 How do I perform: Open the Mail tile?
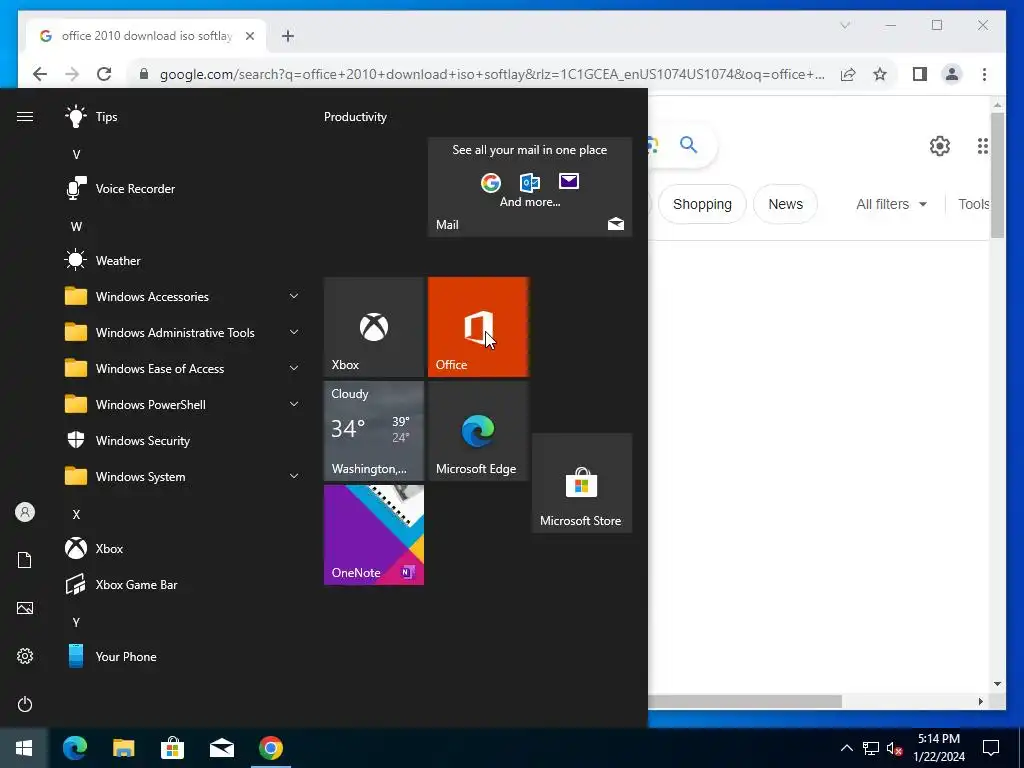point(530,187)
